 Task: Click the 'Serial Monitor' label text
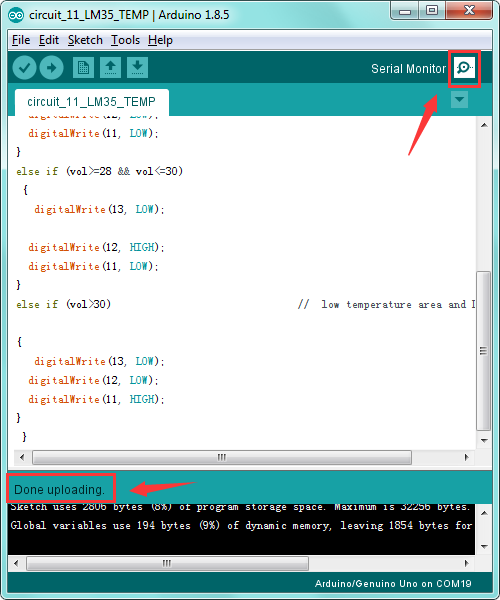tap(409, 69)
